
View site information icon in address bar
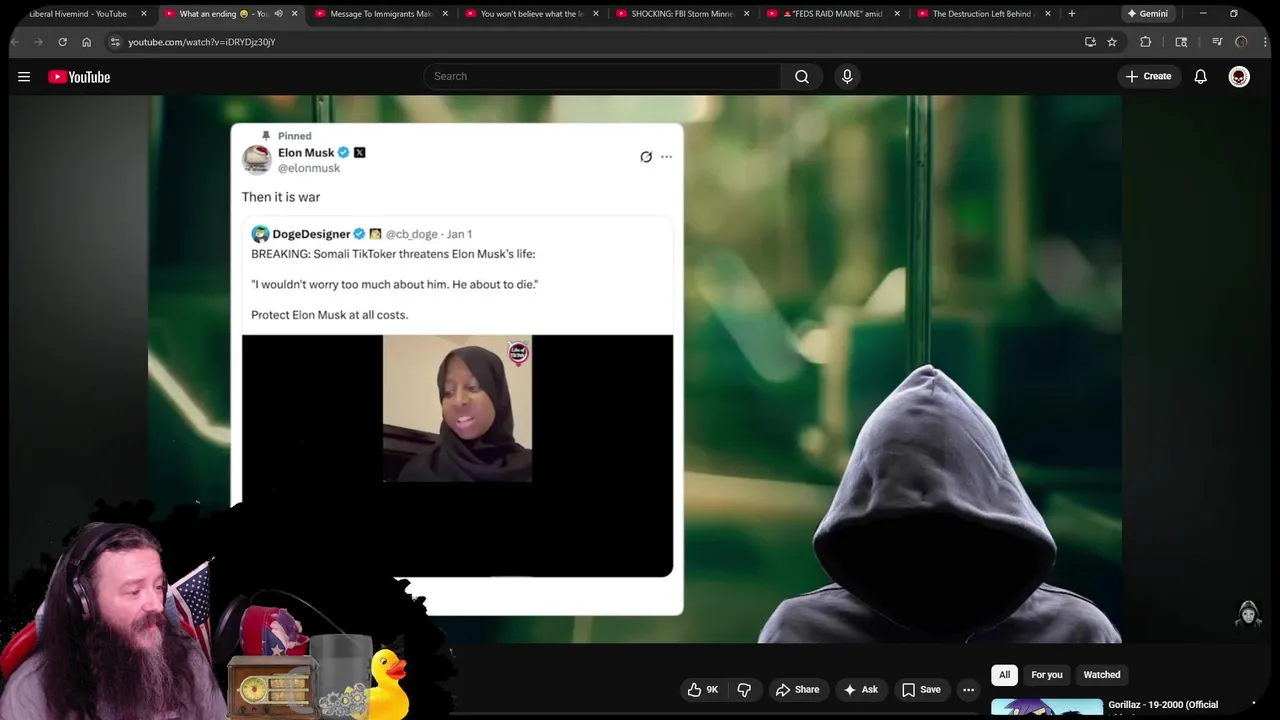point(115,42)
